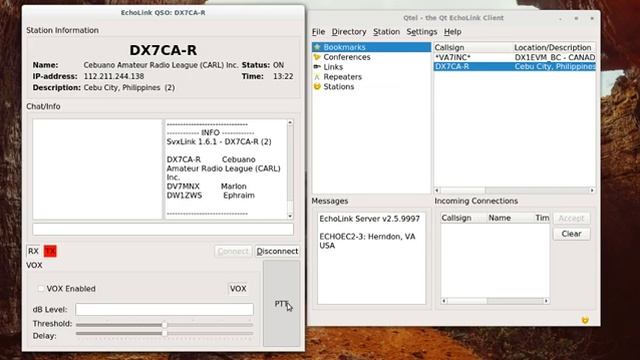The height and width of the screenshot is (360, 640).
Task: Click the dB Level meter bar
Action: pos(164,309)
